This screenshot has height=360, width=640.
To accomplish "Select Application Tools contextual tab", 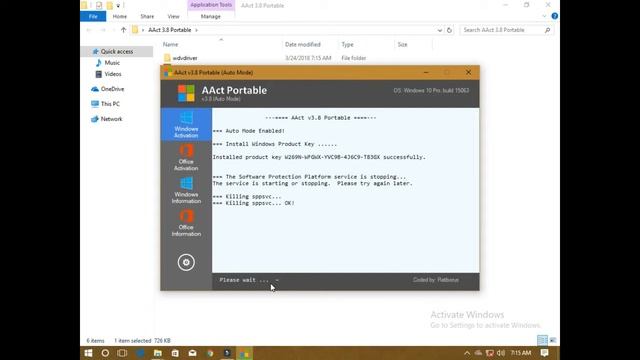I will (211, 5).
